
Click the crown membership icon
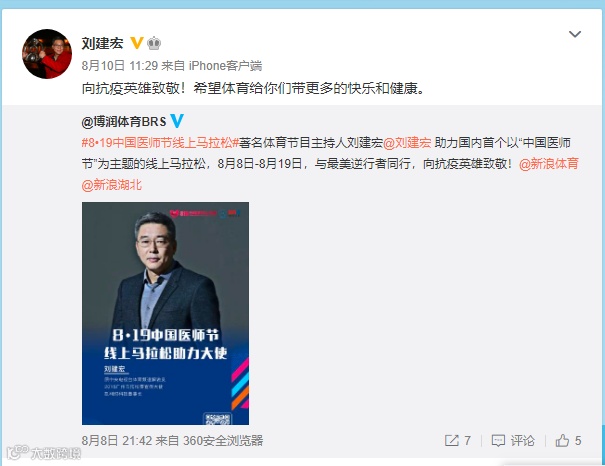tap(154, 43)
